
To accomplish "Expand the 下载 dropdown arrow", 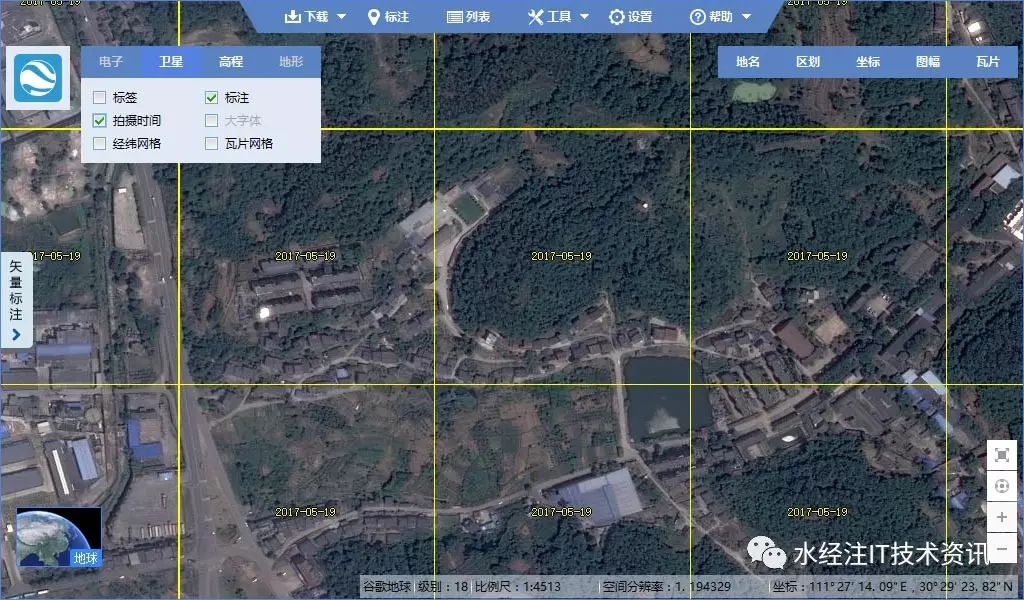I will click(339, 16).
